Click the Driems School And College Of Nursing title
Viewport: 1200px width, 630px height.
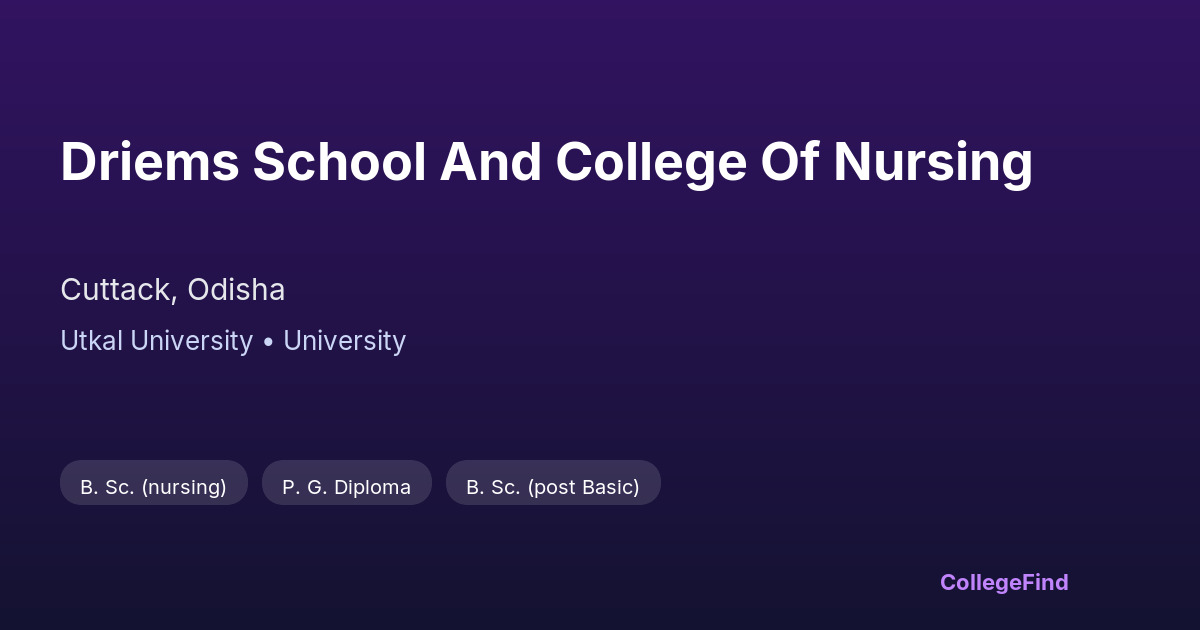tap(546, 162)
